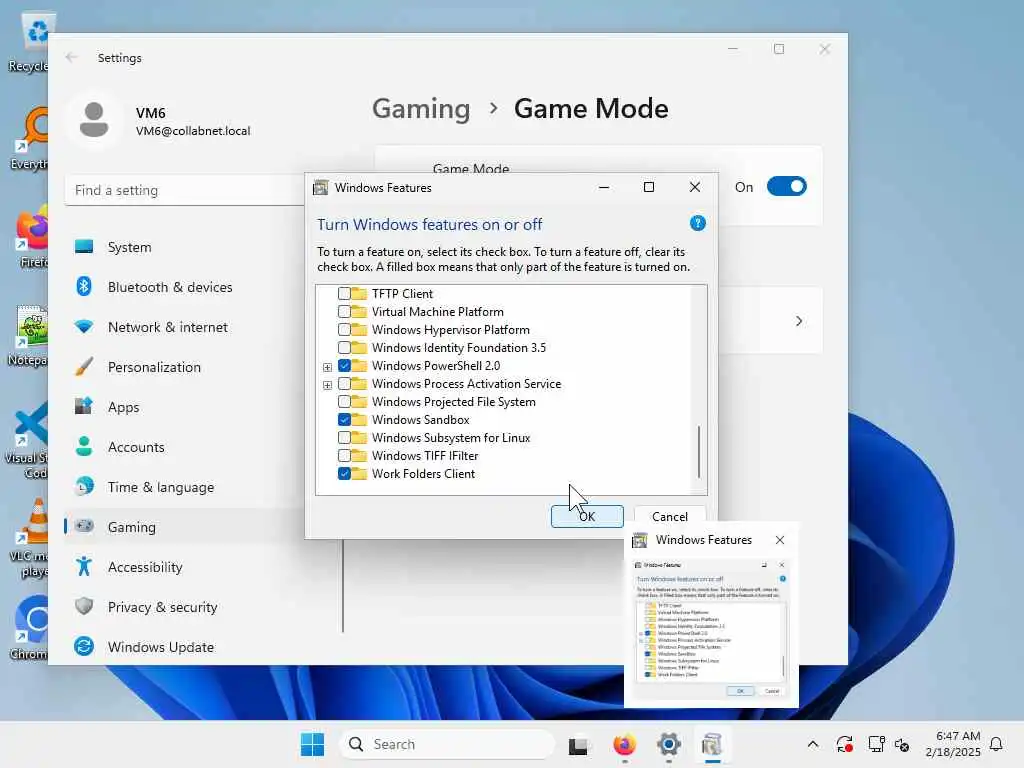
Task: Confirm with the OK button
Action: click(x=587, y=517)
